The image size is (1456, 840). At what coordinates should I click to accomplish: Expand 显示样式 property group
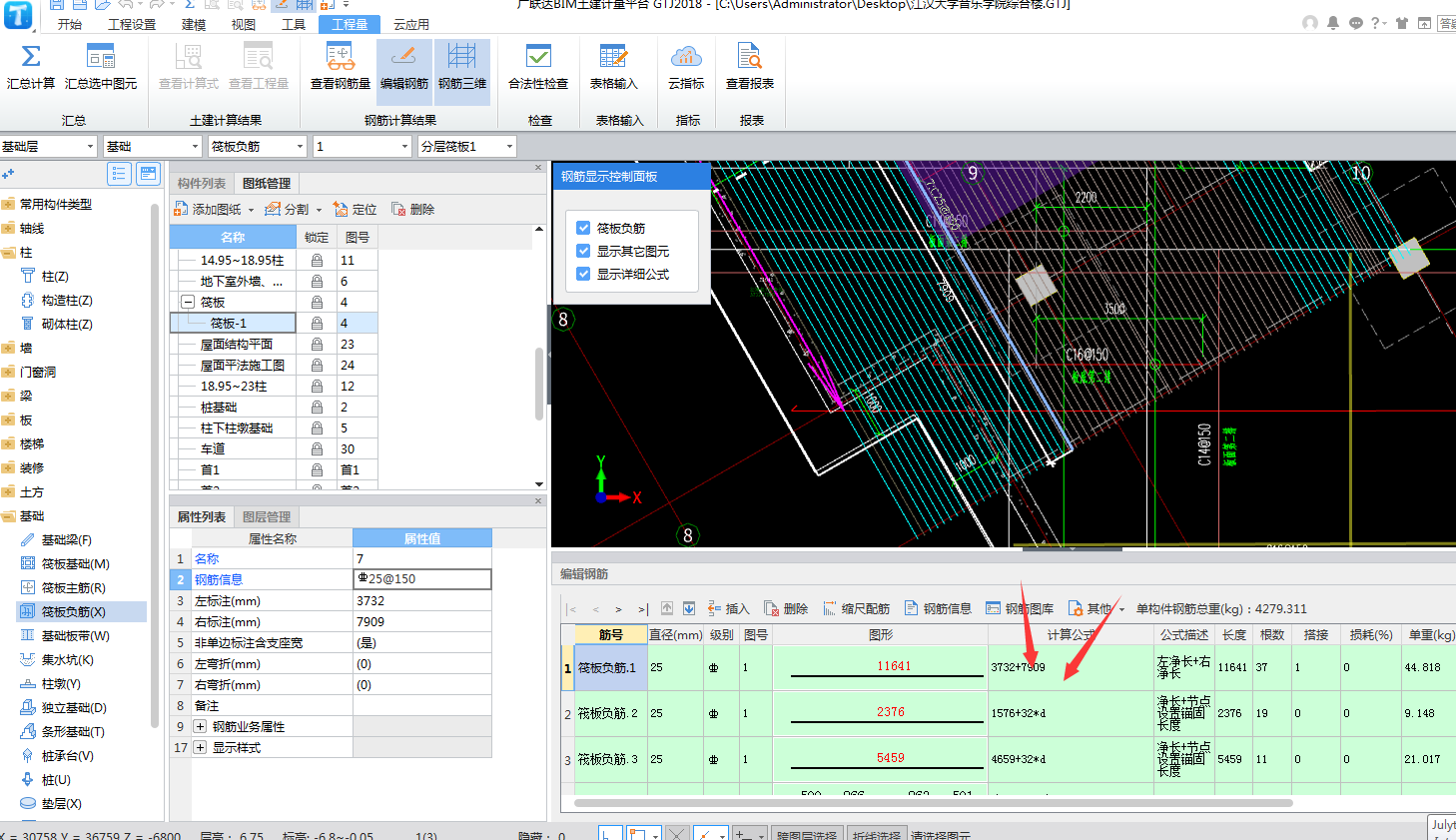[x=200, y=747]
